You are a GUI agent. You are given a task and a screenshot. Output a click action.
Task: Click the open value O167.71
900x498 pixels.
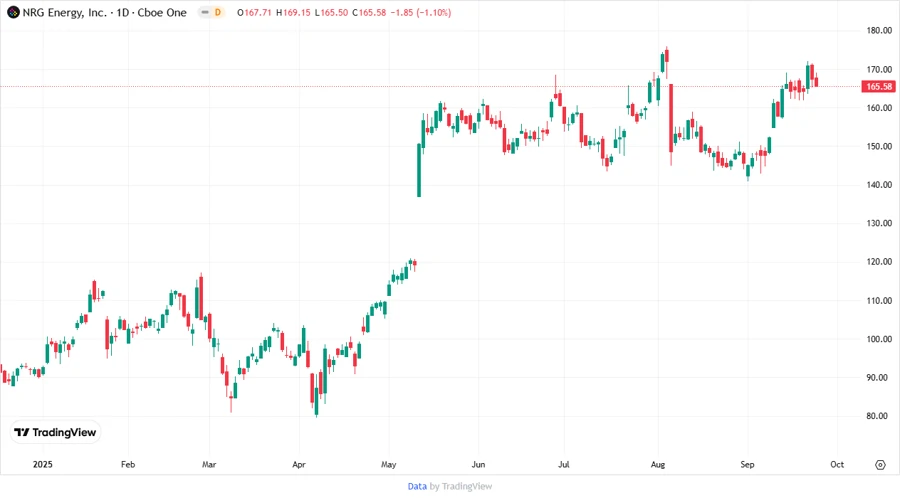(254, 12)
